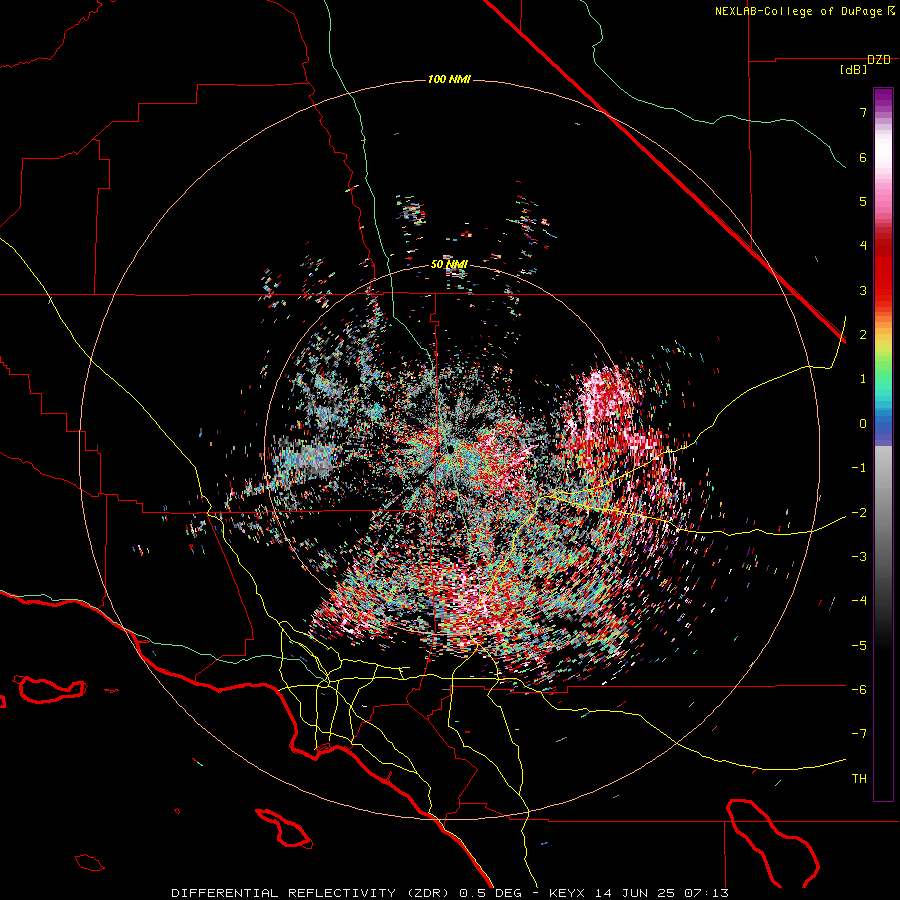
Task: Click the -6 value on color scale
Action: point(859,690)
